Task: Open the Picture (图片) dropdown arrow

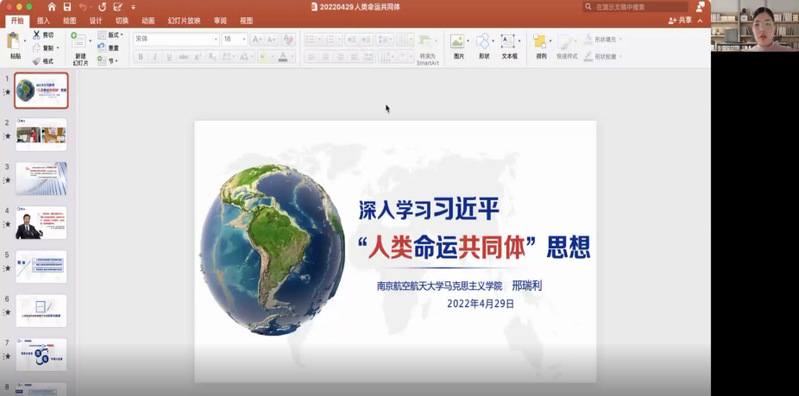Action: point(468,41)
